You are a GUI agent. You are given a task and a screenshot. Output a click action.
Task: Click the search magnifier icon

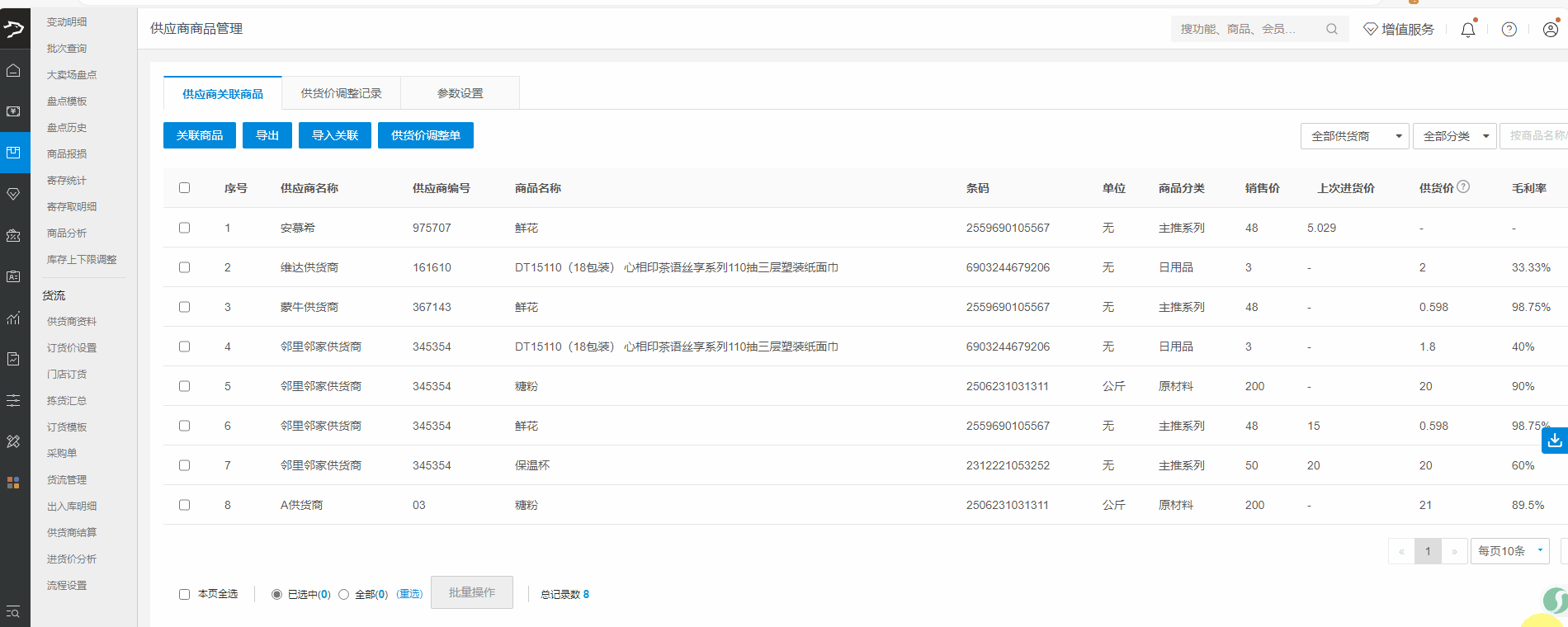(1331, 29)
